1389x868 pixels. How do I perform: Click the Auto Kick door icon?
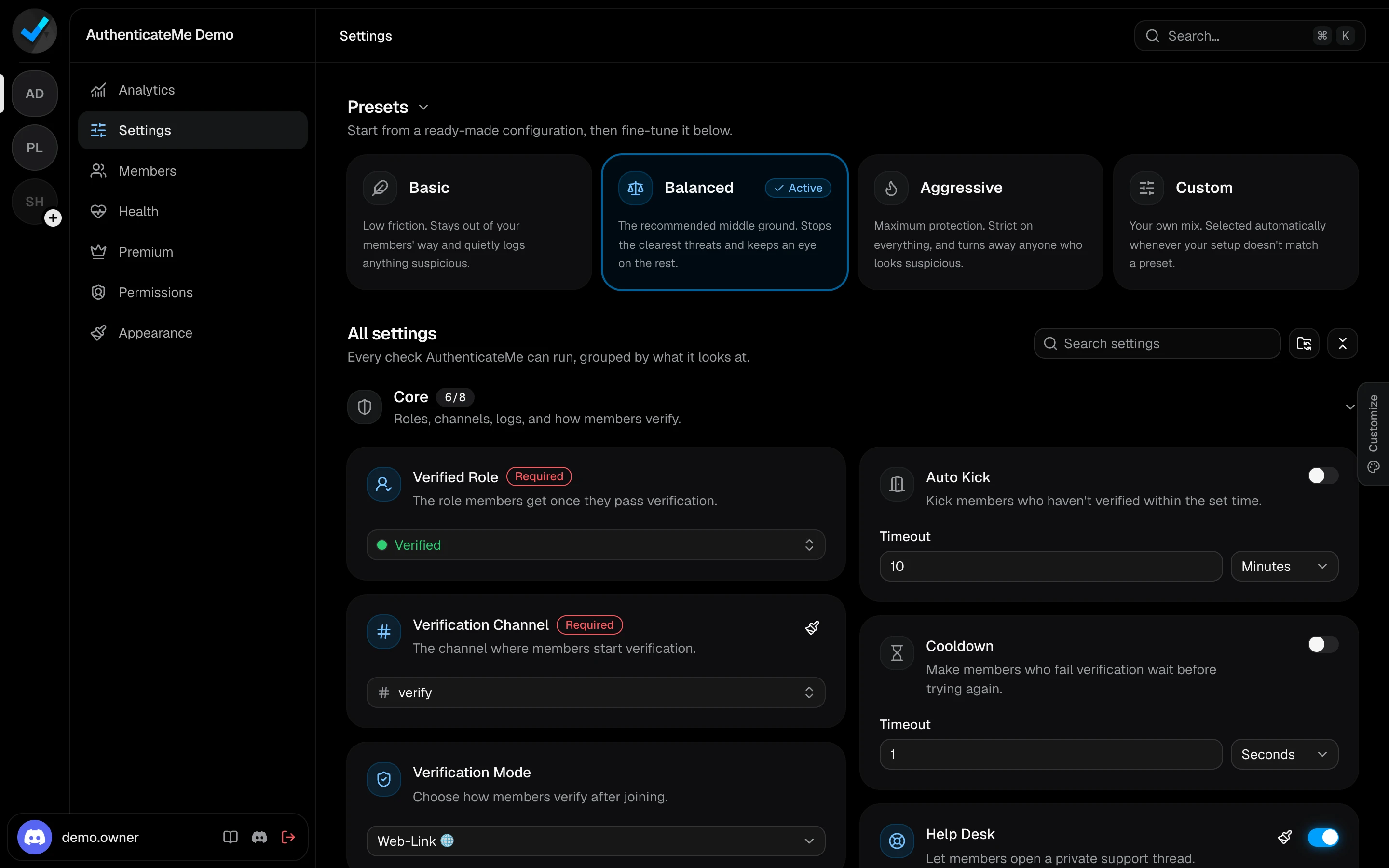897,484
